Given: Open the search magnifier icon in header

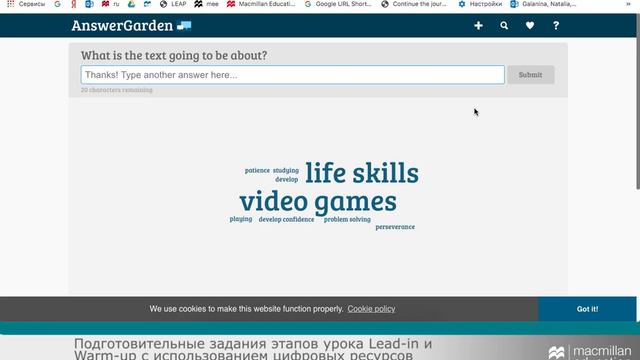Looking at the screenshot, I should [504, 26].
